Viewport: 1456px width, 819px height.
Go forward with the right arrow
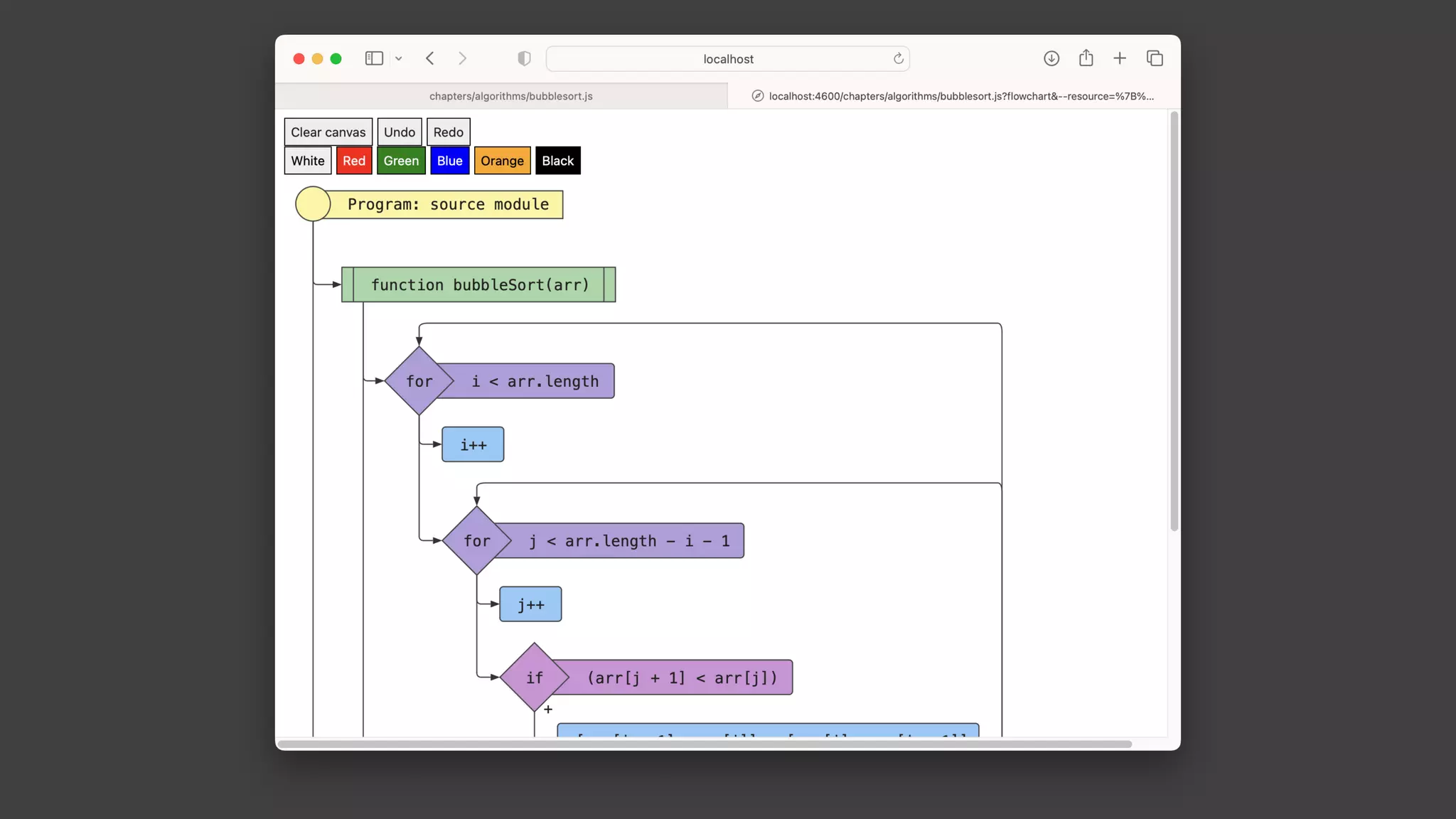(x=463, y=58)
